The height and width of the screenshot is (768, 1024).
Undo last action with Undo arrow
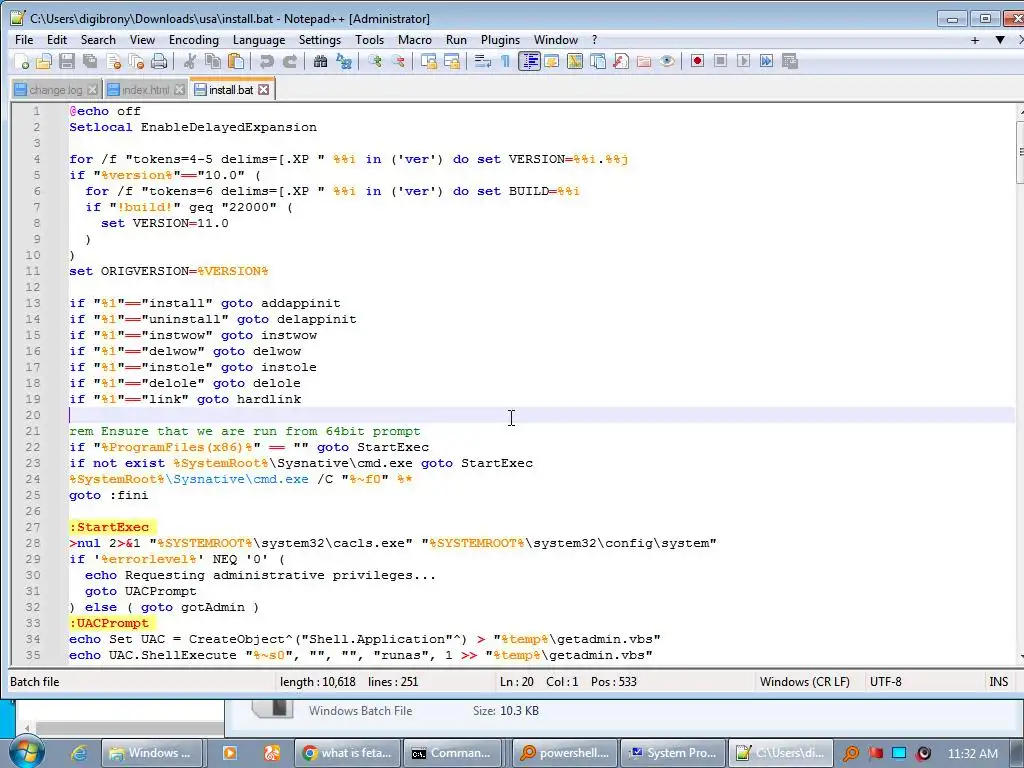pyautogui.click(x=266, y=61)
